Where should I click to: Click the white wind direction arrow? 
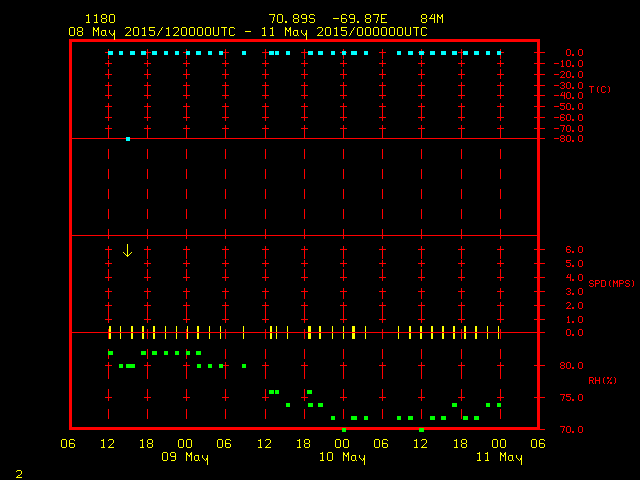(127, 250)
